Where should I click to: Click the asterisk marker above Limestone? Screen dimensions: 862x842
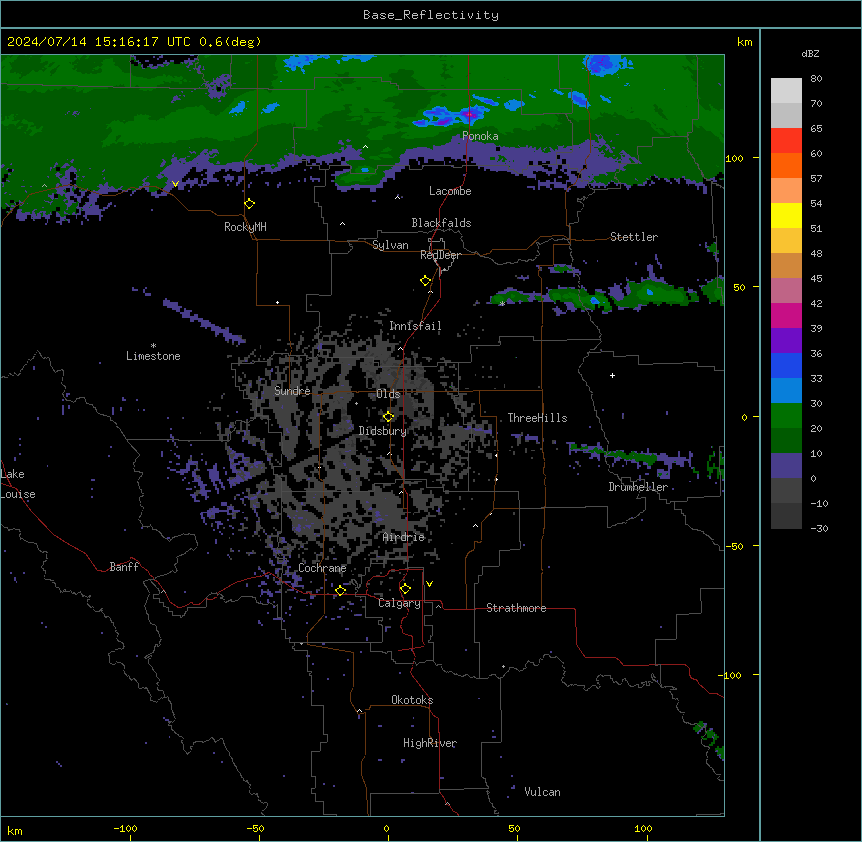point(153,346)
